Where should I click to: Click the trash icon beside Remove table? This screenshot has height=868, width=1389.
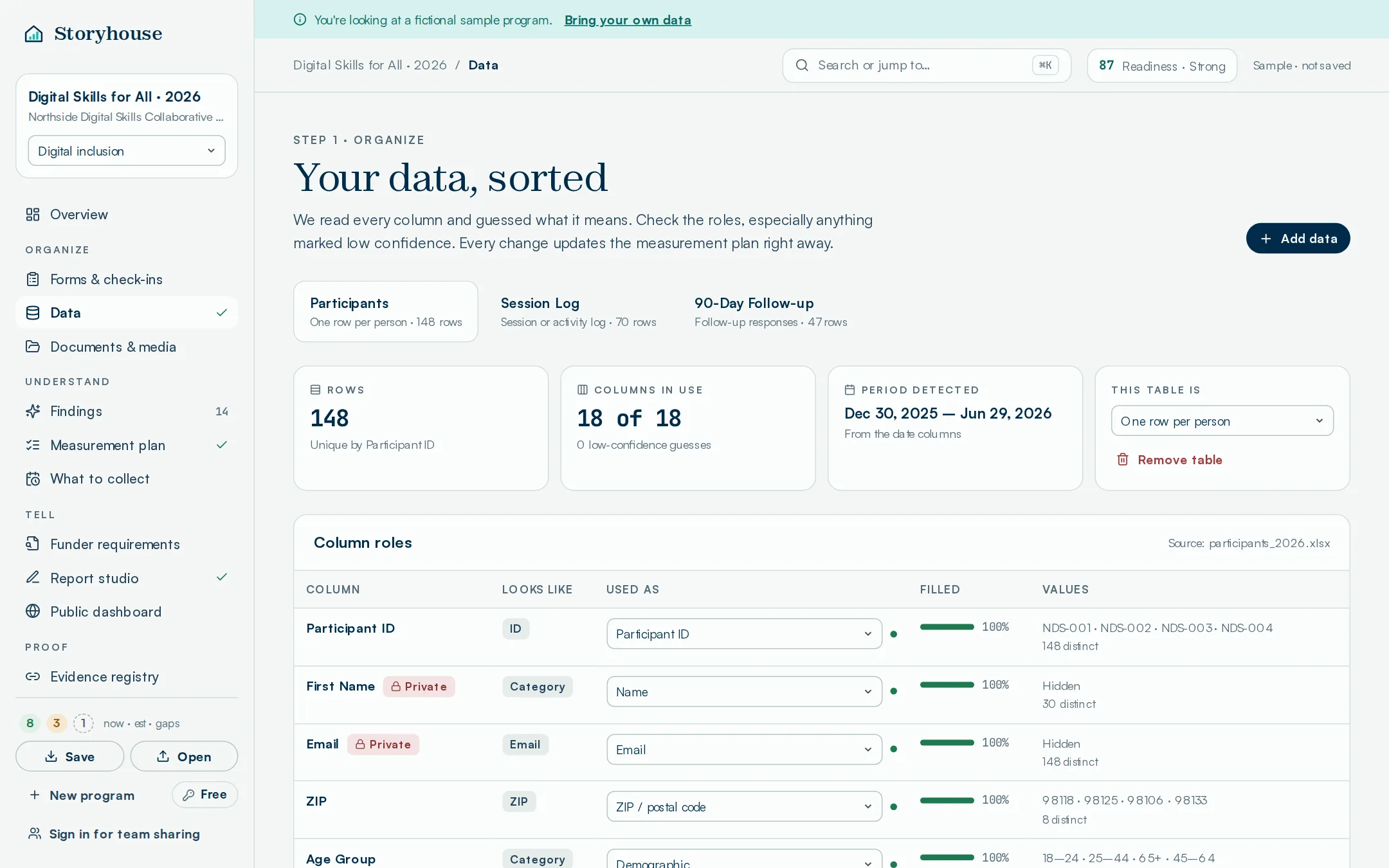coord(1123,459)
